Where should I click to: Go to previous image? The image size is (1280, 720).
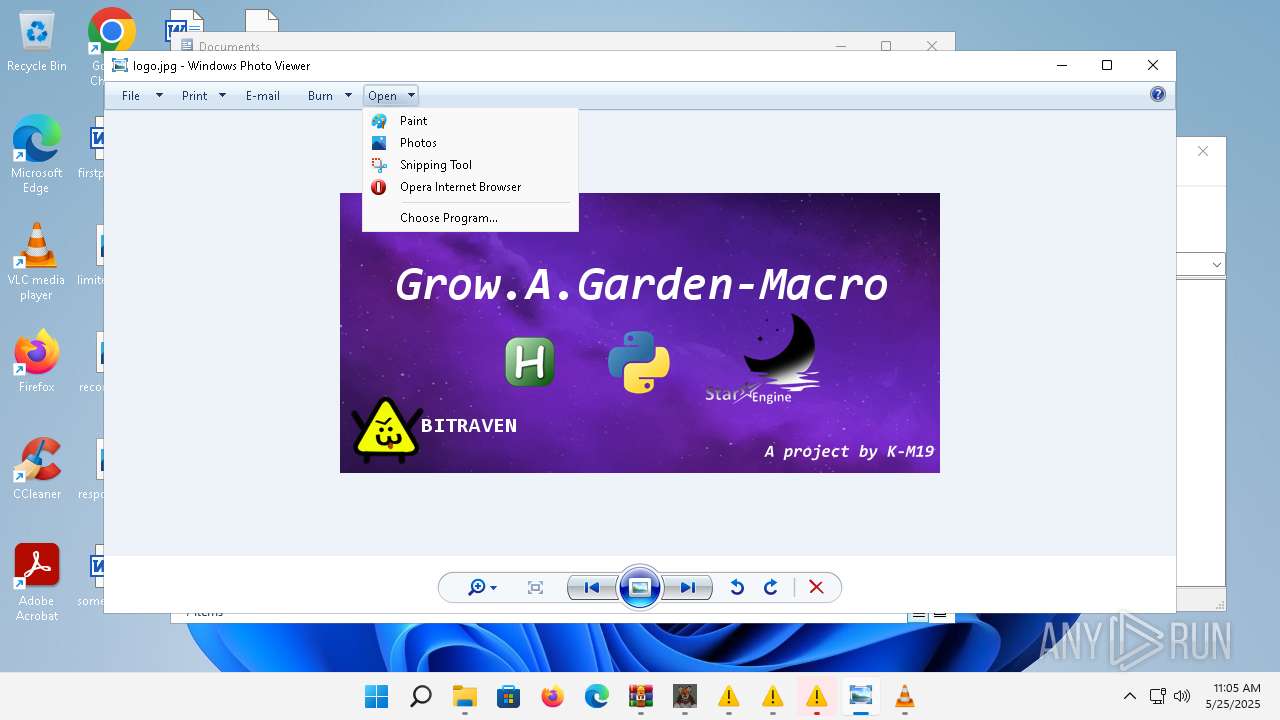tap(591, 588)
